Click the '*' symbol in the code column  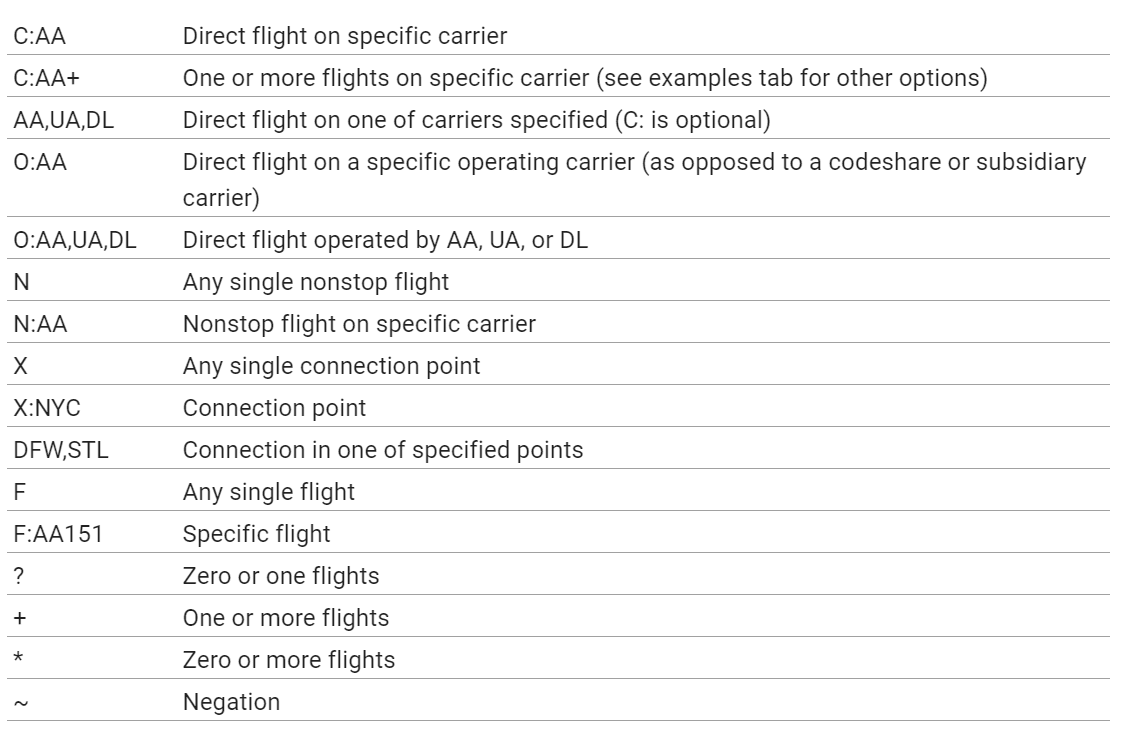(x=18, y=660)
